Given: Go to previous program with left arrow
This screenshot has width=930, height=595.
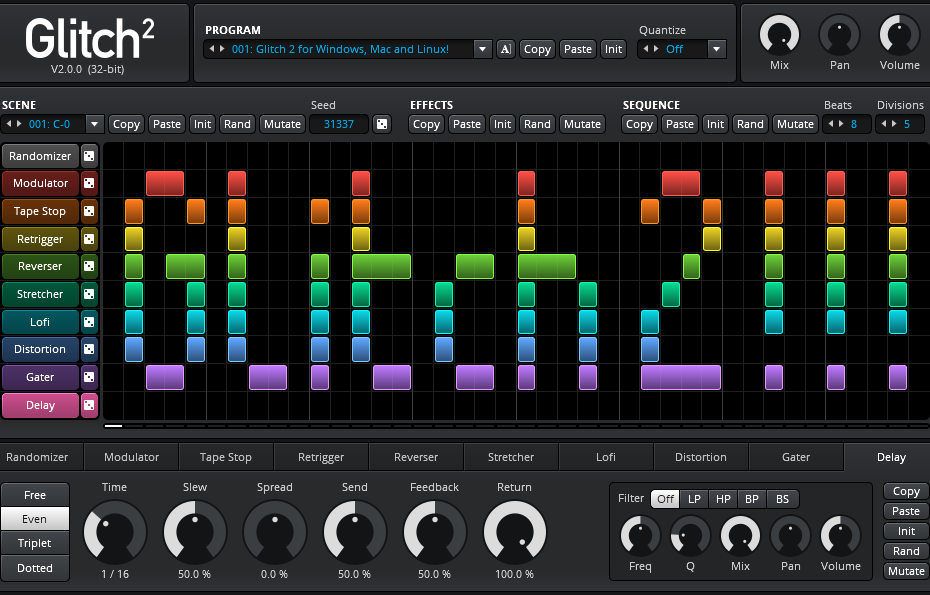Looking at the screenshot, I should tap(212, 49).
